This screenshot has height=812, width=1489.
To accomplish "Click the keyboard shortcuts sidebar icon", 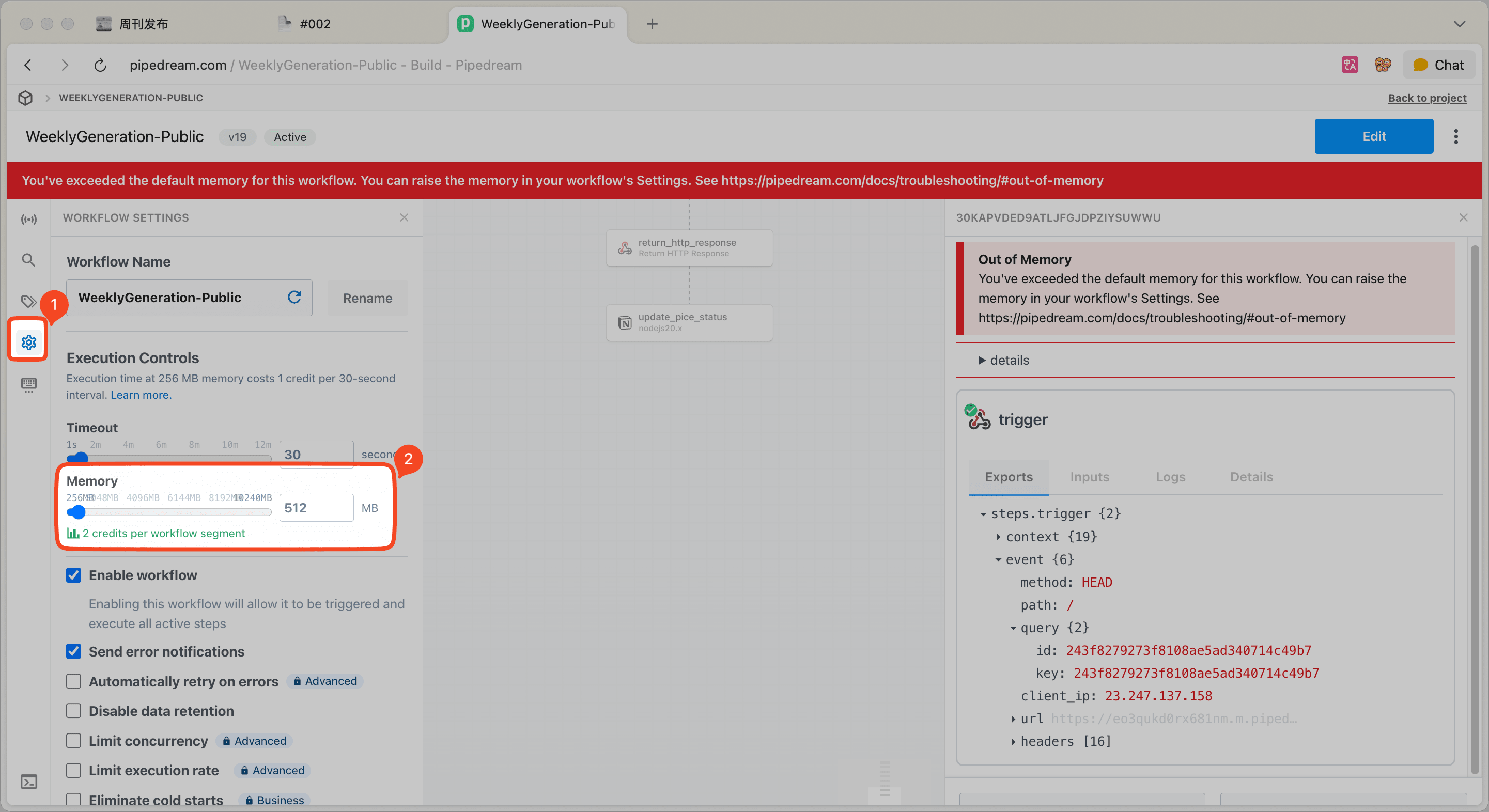I will click(28, 384).
